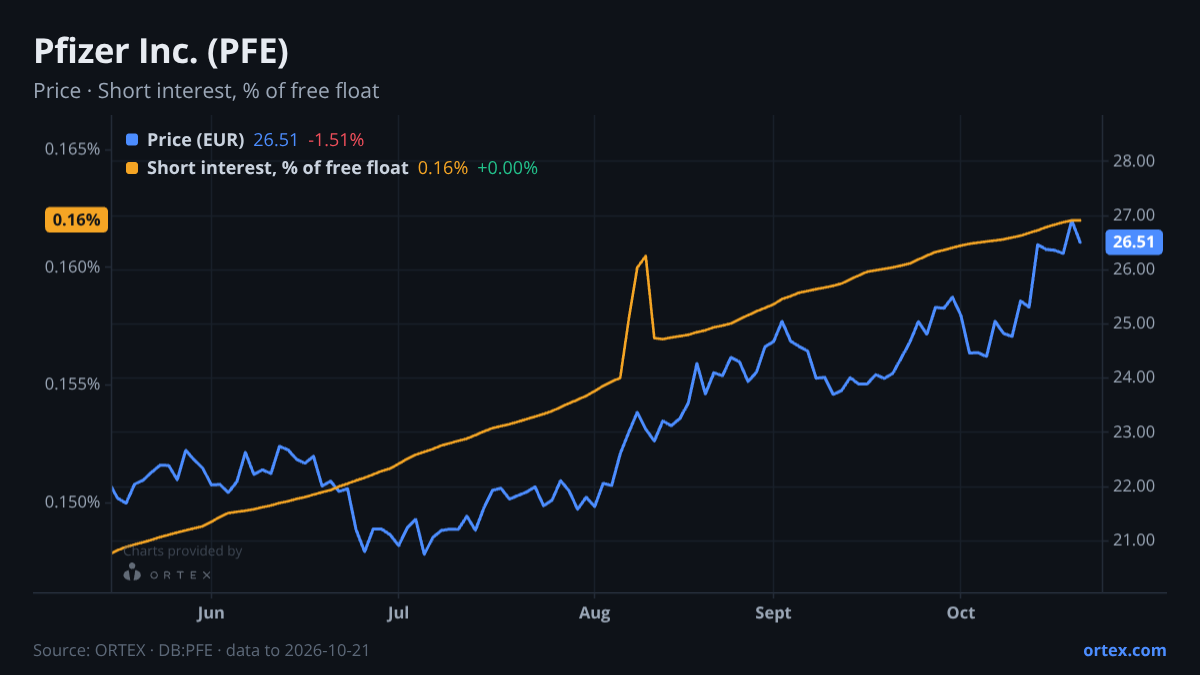Click the Jul x-axis label
The height and width of the screenshot is (675, 1200).
(x=398, y=612)
